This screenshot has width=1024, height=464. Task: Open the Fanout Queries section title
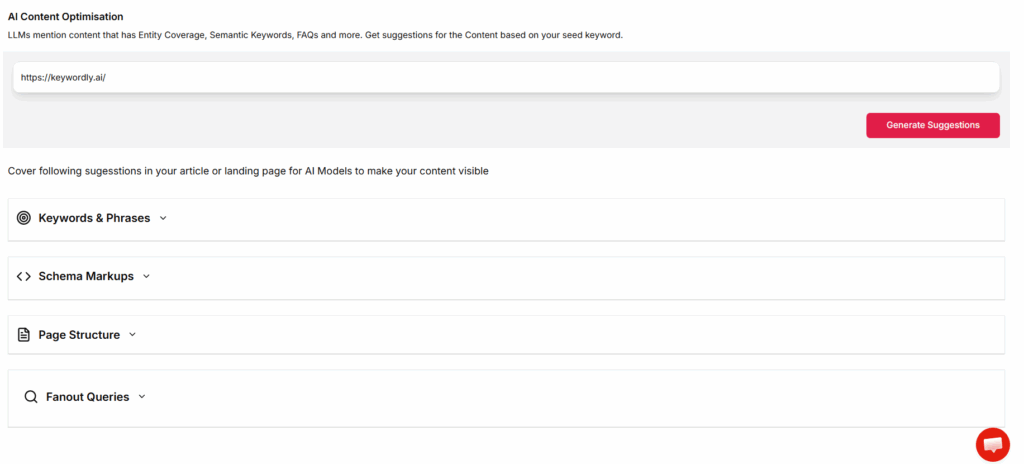tap(87, 397)
